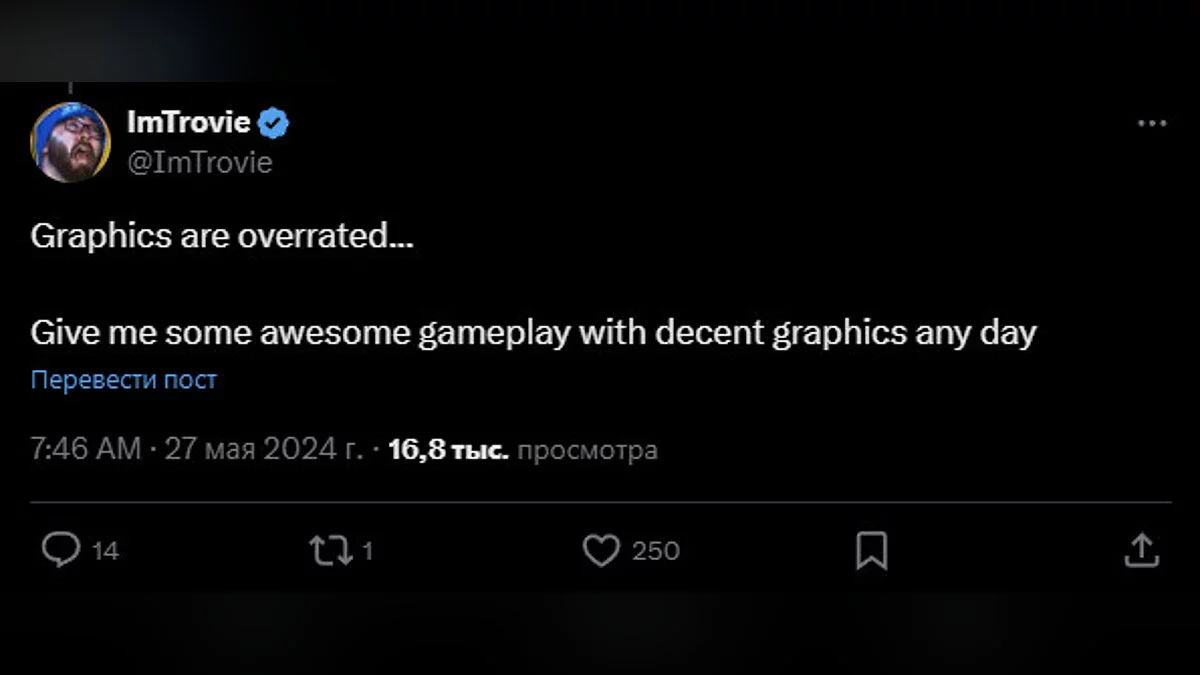
Task: Click the "27 мая 2024 г." date
Action: 264,450
